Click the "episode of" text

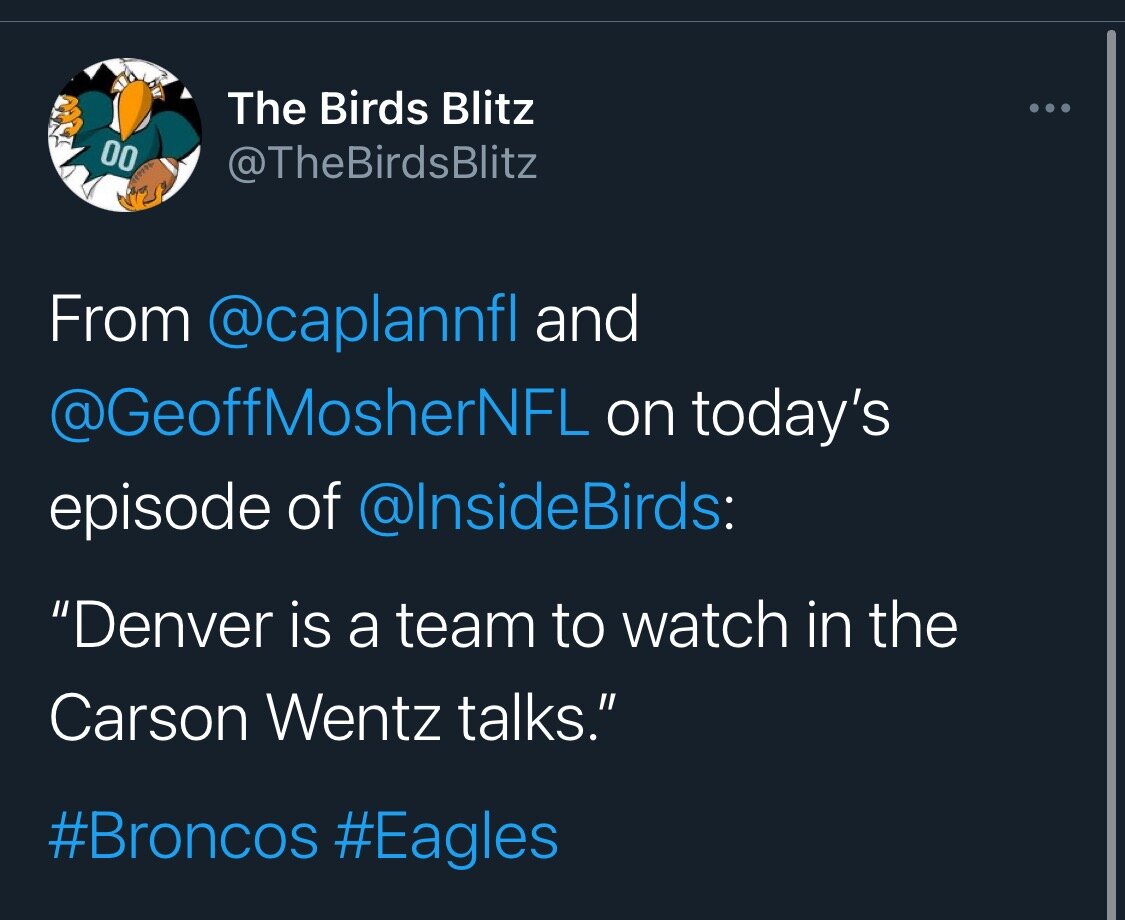(195, 508)
